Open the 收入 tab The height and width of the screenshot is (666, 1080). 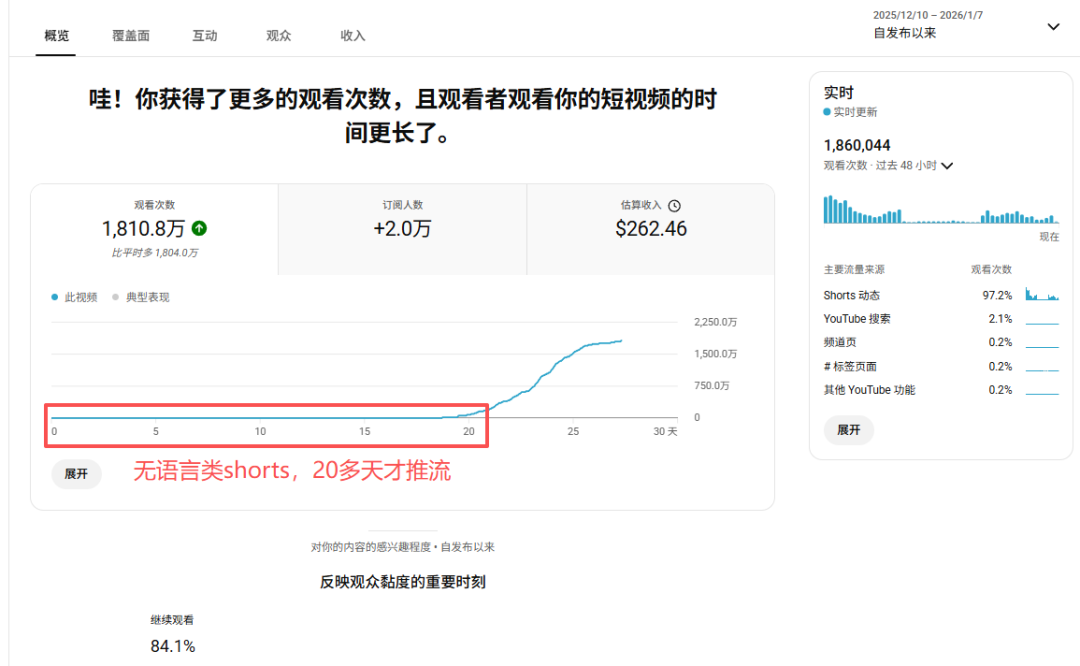[x=353, y=36]
